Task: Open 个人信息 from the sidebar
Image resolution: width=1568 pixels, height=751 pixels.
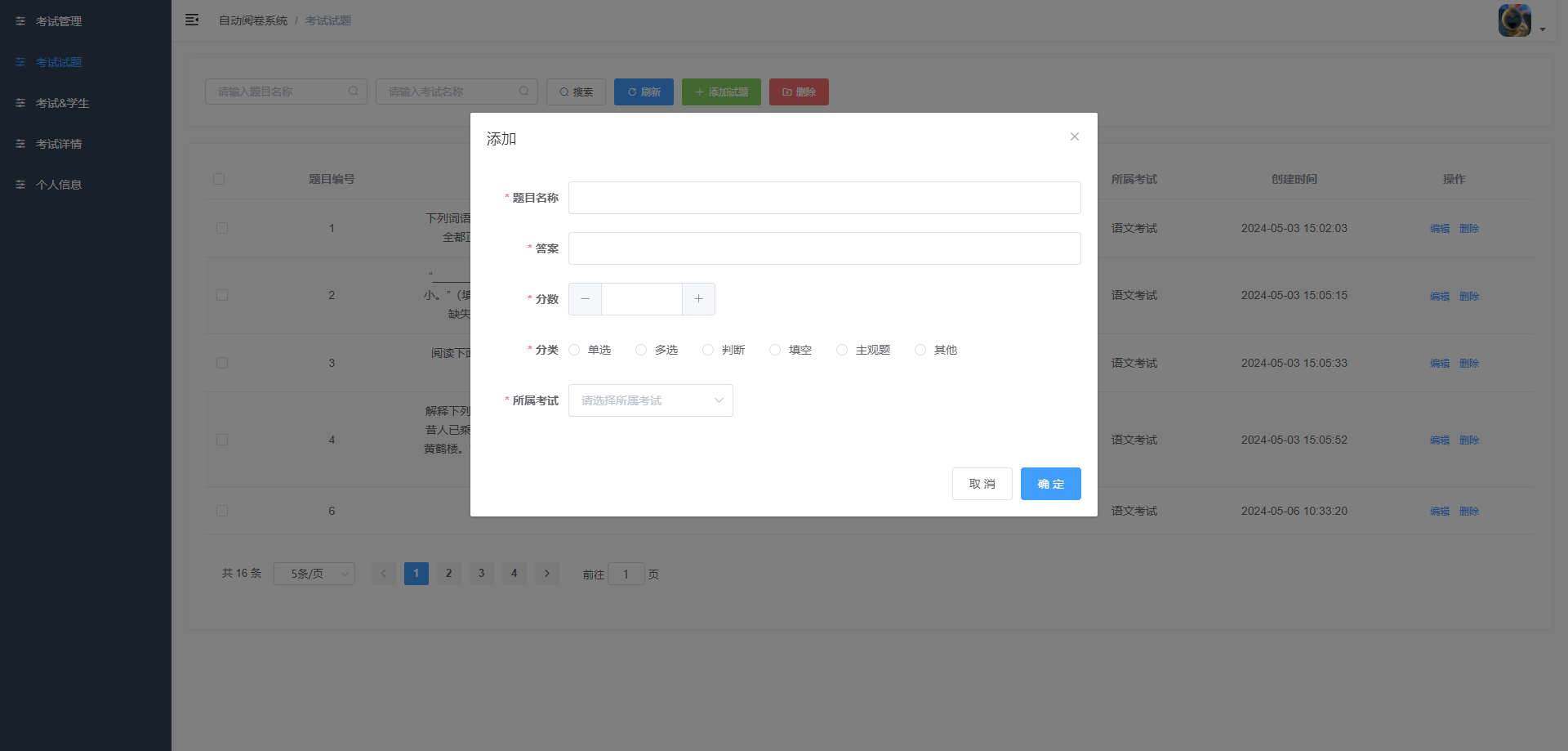Action: point(59,185)
